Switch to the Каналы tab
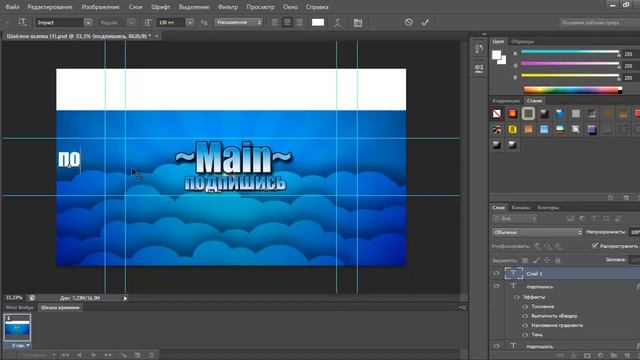 point(521,208)
